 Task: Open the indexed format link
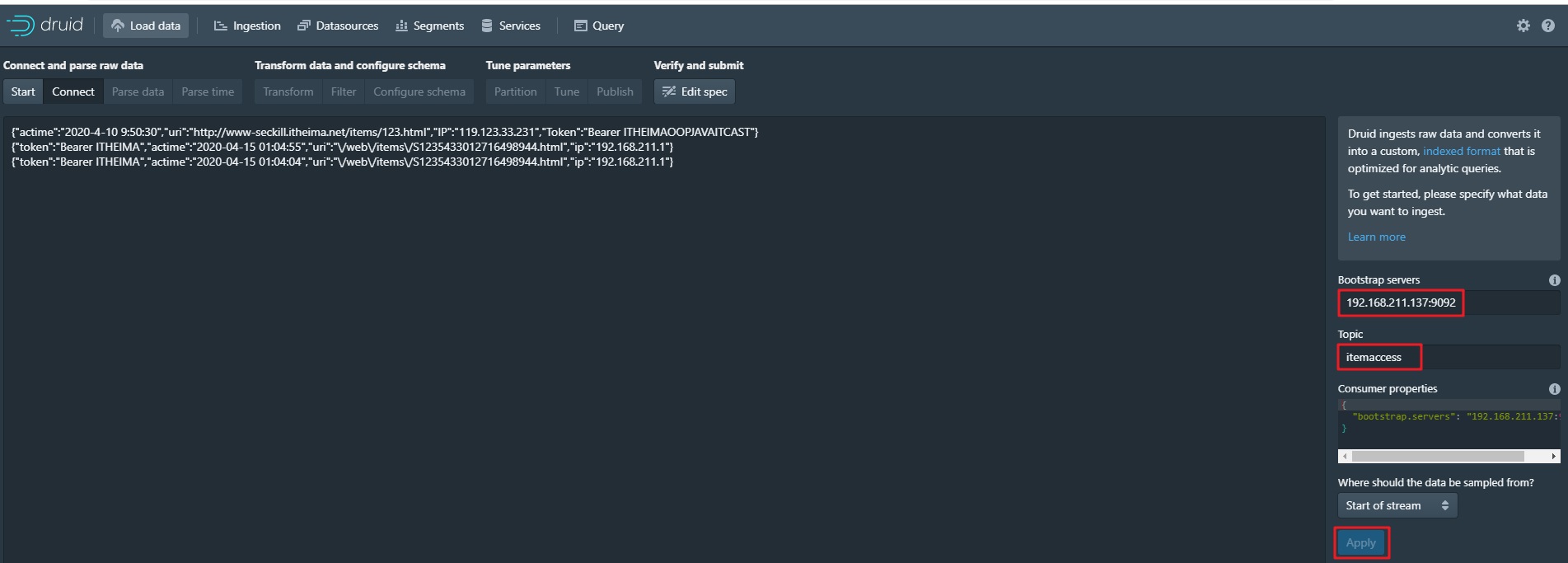tap(1461, 151)
